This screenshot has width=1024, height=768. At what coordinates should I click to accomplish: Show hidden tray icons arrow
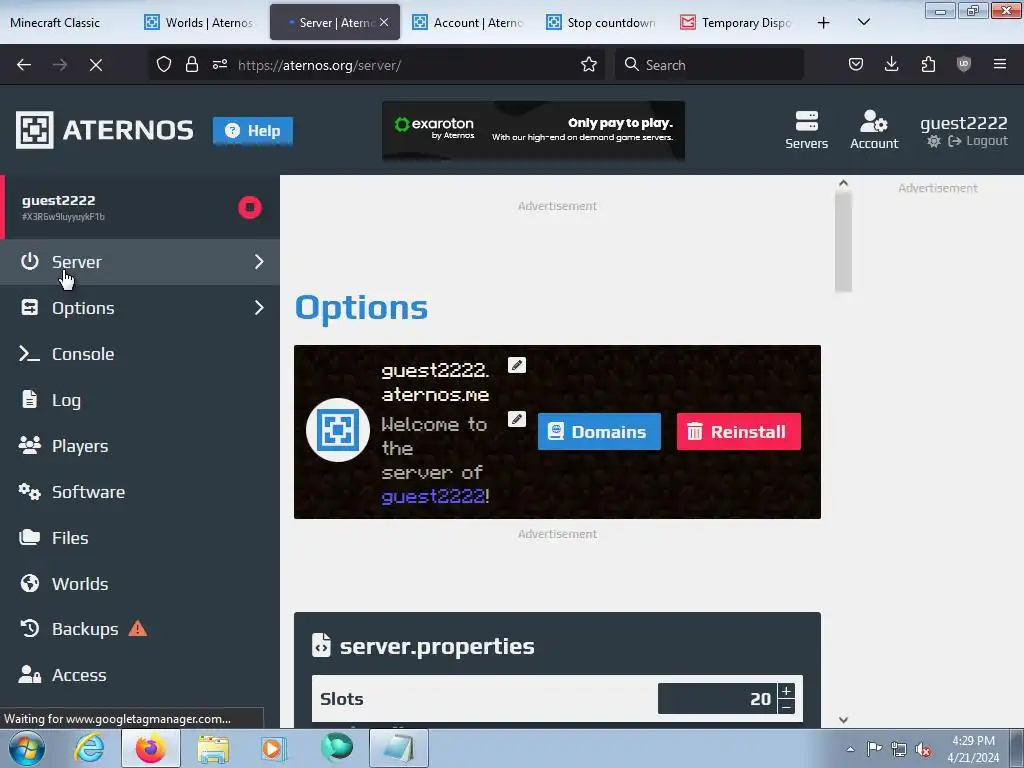pyautogui.click(x=850, y=750)
